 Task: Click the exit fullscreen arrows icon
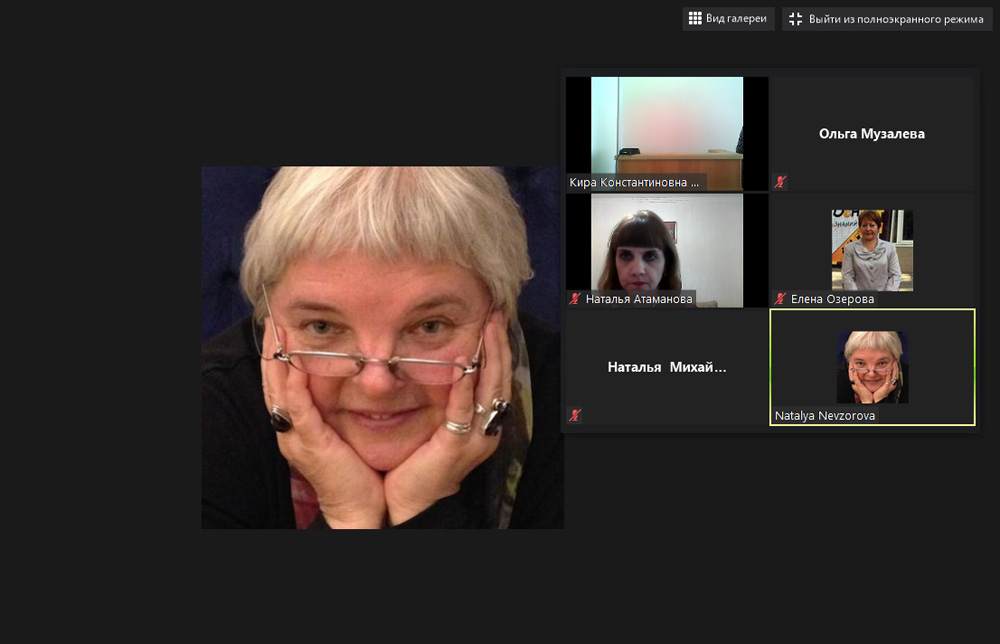point(795,19)
